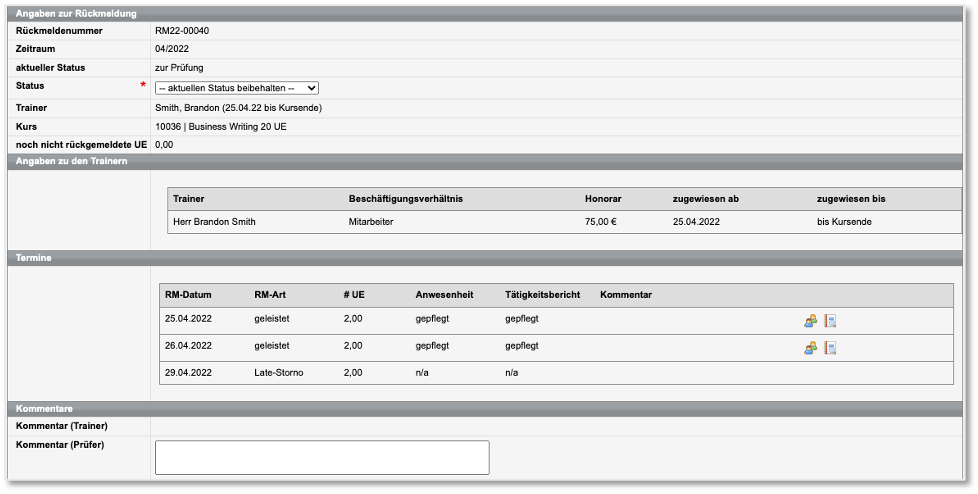
Task: Click the Termine section header
Action: click(x=486, y=258)
